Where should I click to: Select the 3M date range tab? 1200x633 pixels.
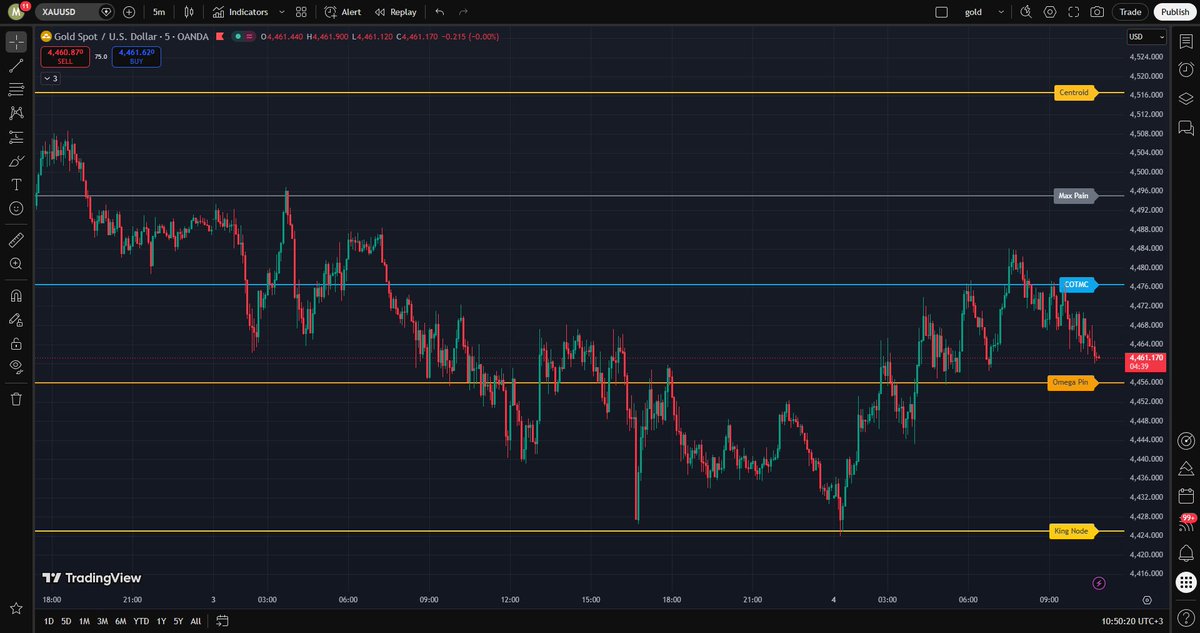click(x=102, y=621)
